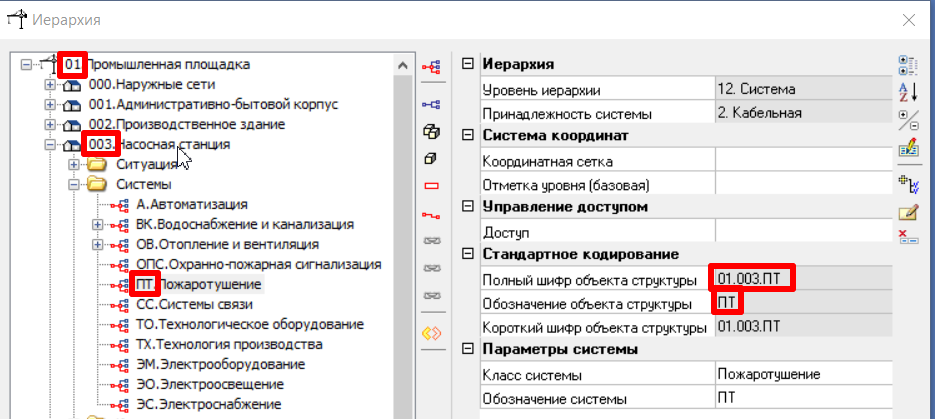Collapse the Стандартное кодирование section
The height and width of the screenshot is (419, 935).
467,254
